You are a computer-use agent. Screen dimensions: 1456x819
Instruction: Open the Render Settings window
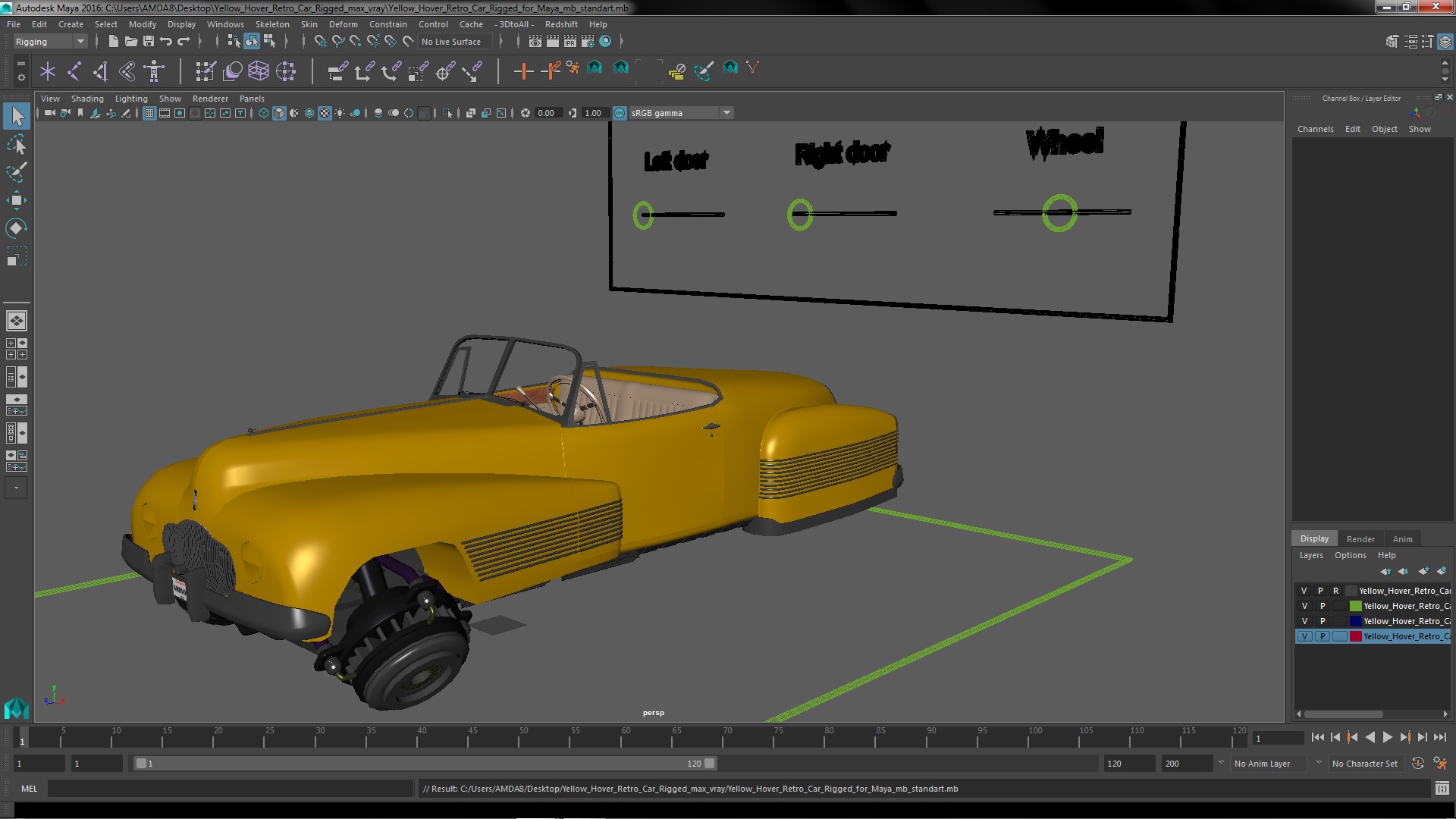tap(588, 41)
